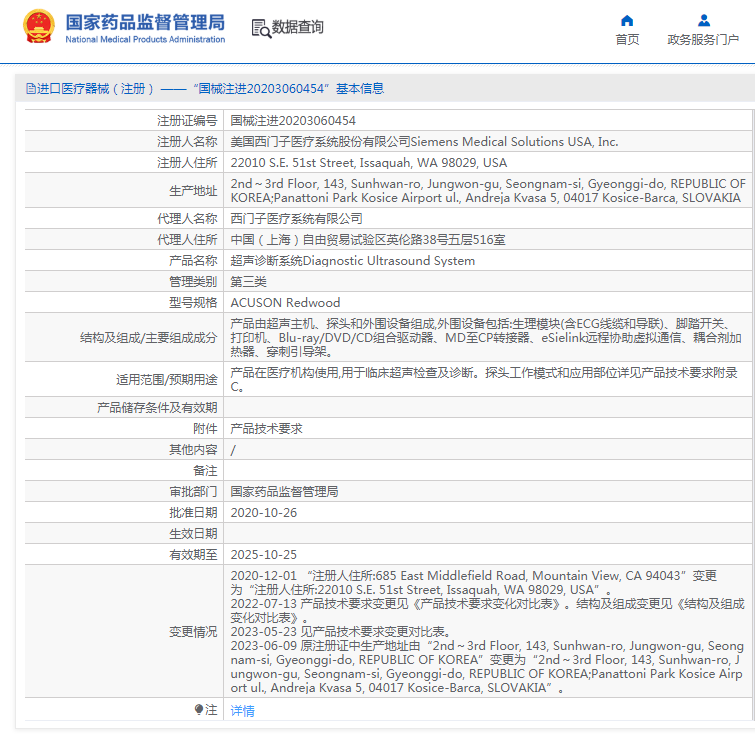Click 代理人住所 Shanghai address value
755x735 pixels.
click(368, 240)
